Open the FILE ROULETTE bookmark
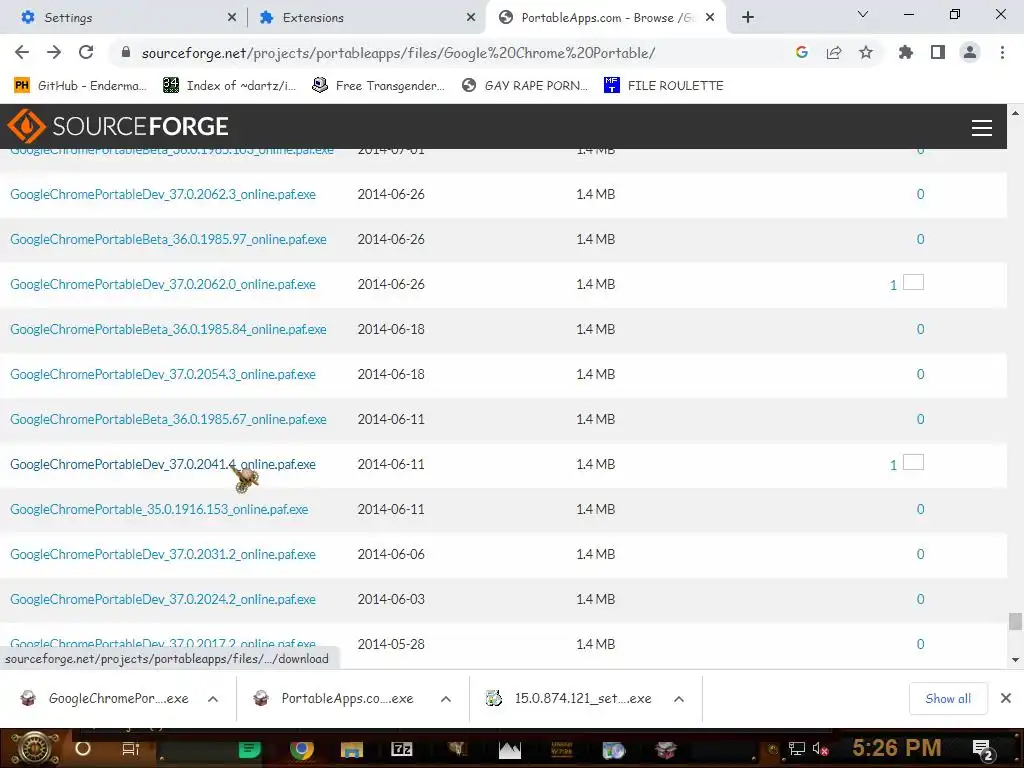This screenshot has width=1024, height=768. (x=664, y=86)
